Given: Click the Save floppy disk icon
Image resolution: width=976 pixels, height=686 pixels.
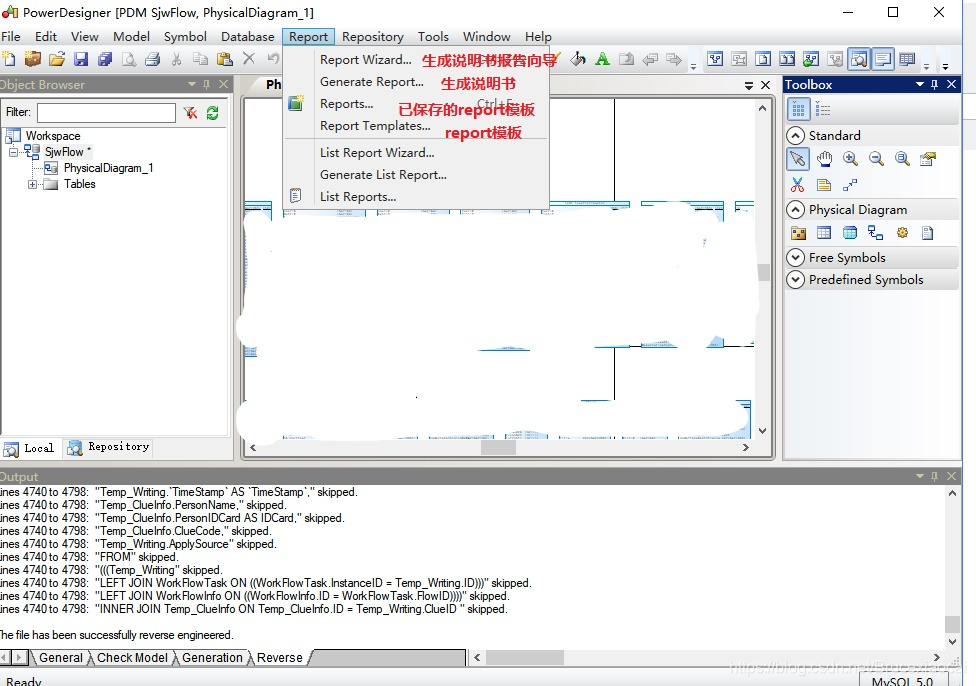Looking at the screenshot, I should (81, 59).
